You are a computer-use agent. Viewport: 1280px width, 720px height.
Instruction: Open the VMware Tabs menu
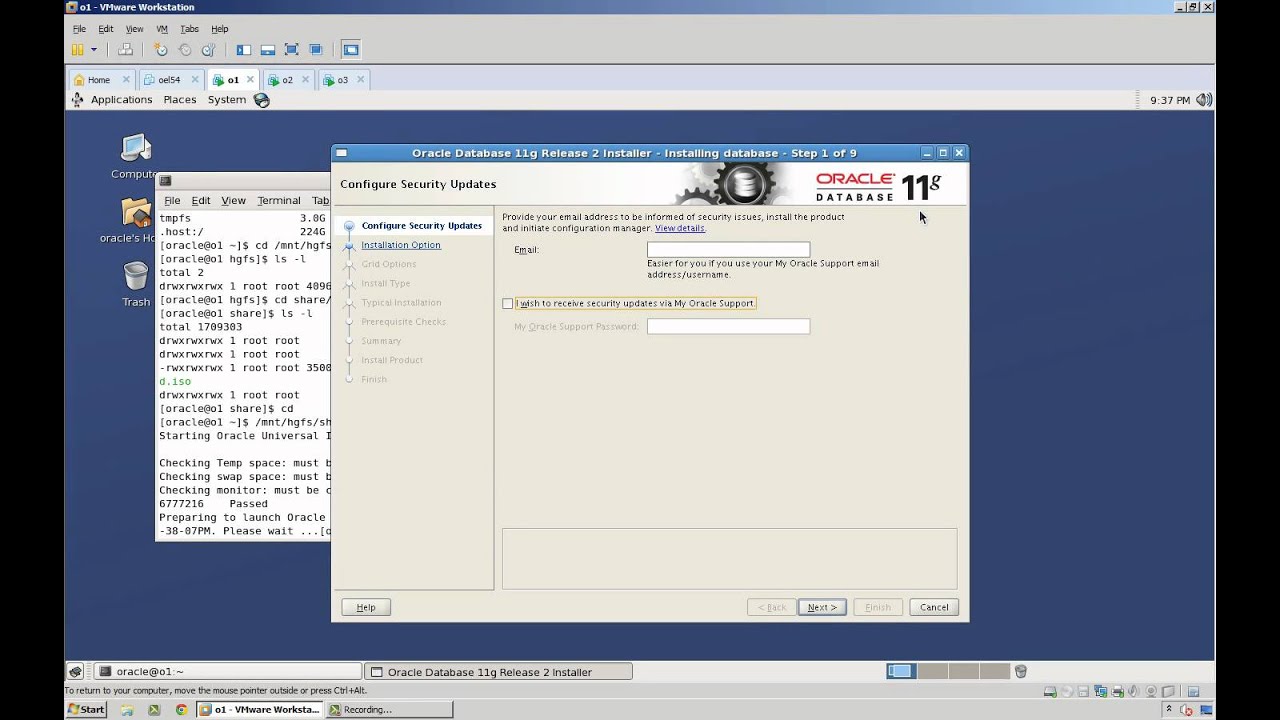click(x=189, y=29)
